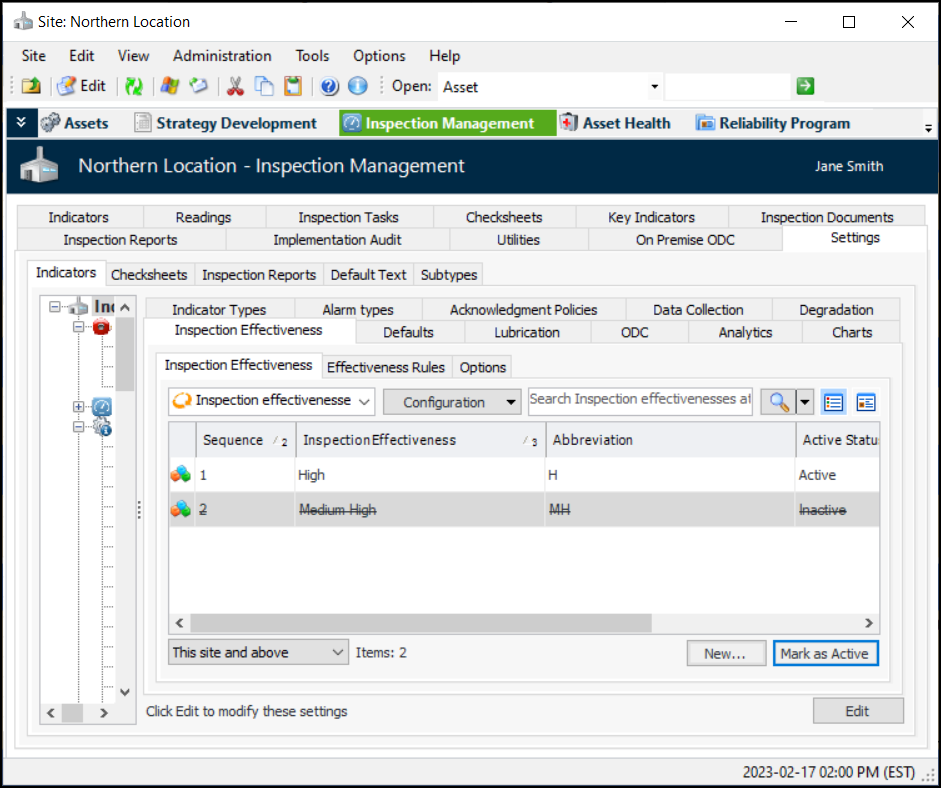The image size is (941, 788).
Task: Click the clipboard Paste icon in toolbar
Action: (x=292, y=87)
